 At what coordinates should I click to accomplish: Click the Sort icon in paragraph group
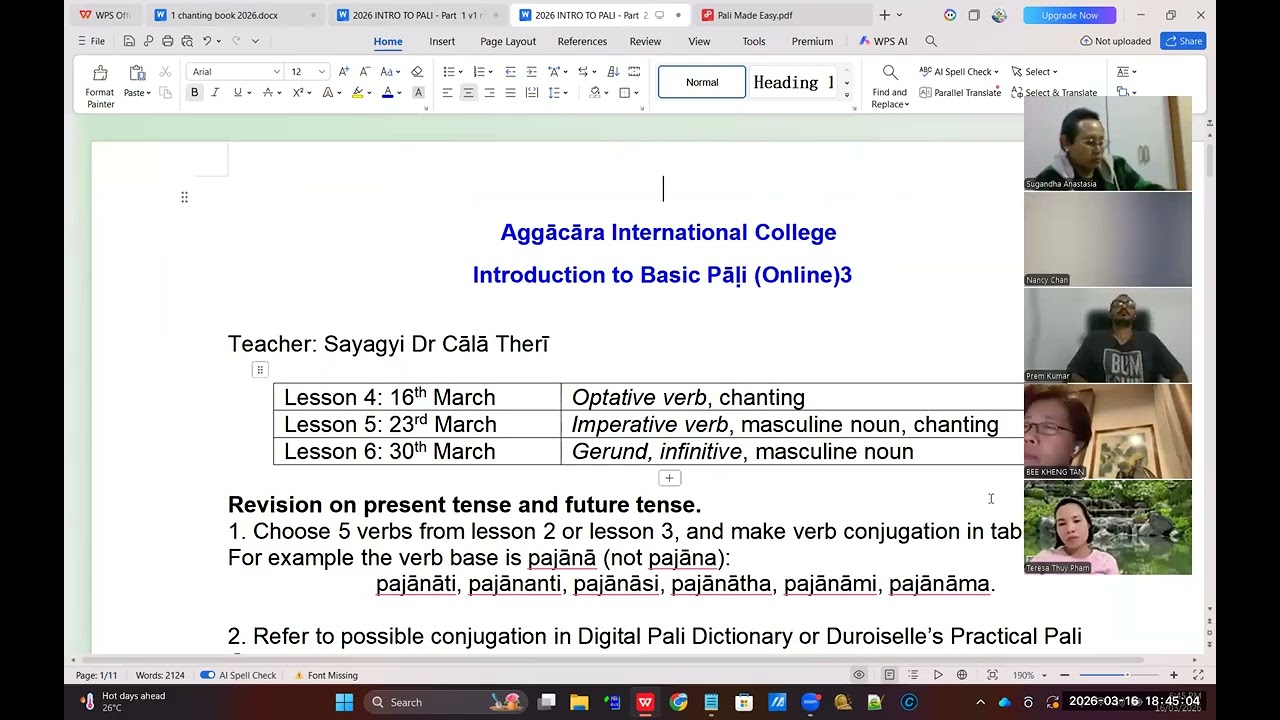pos(613,72)
